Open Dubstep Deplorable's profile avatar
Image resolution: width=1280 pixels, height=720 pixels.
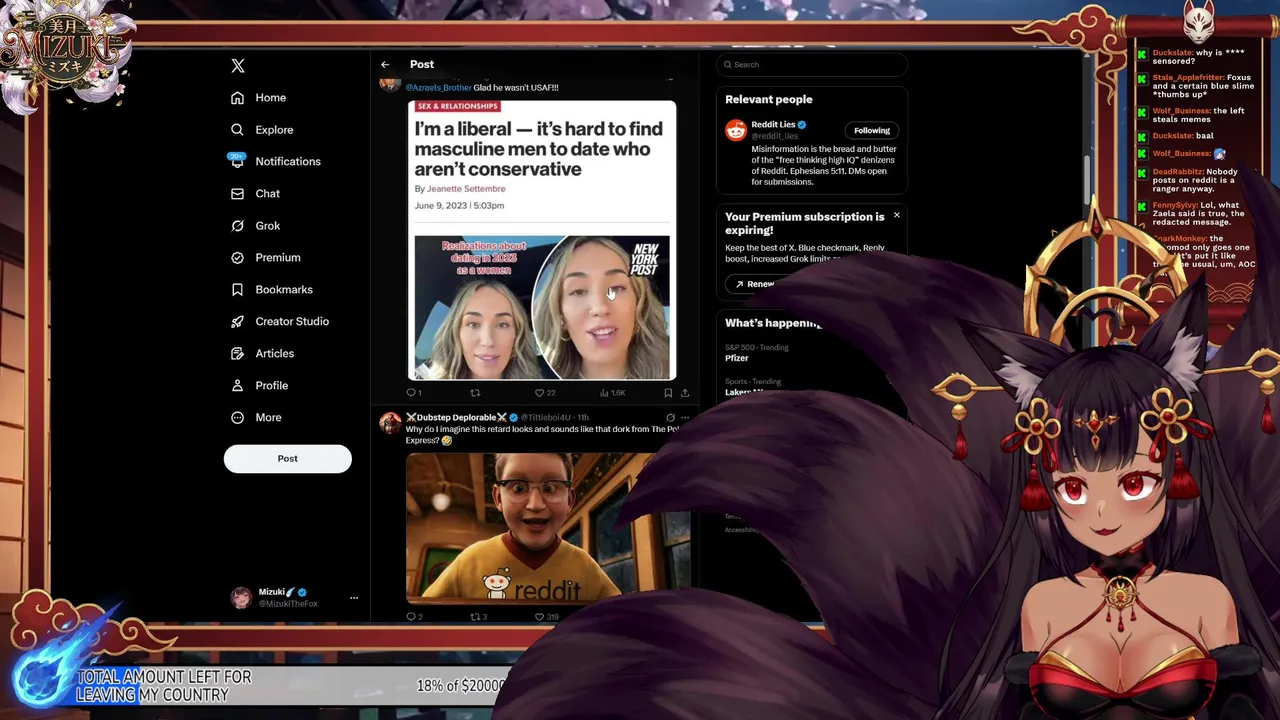pos(390,423)
